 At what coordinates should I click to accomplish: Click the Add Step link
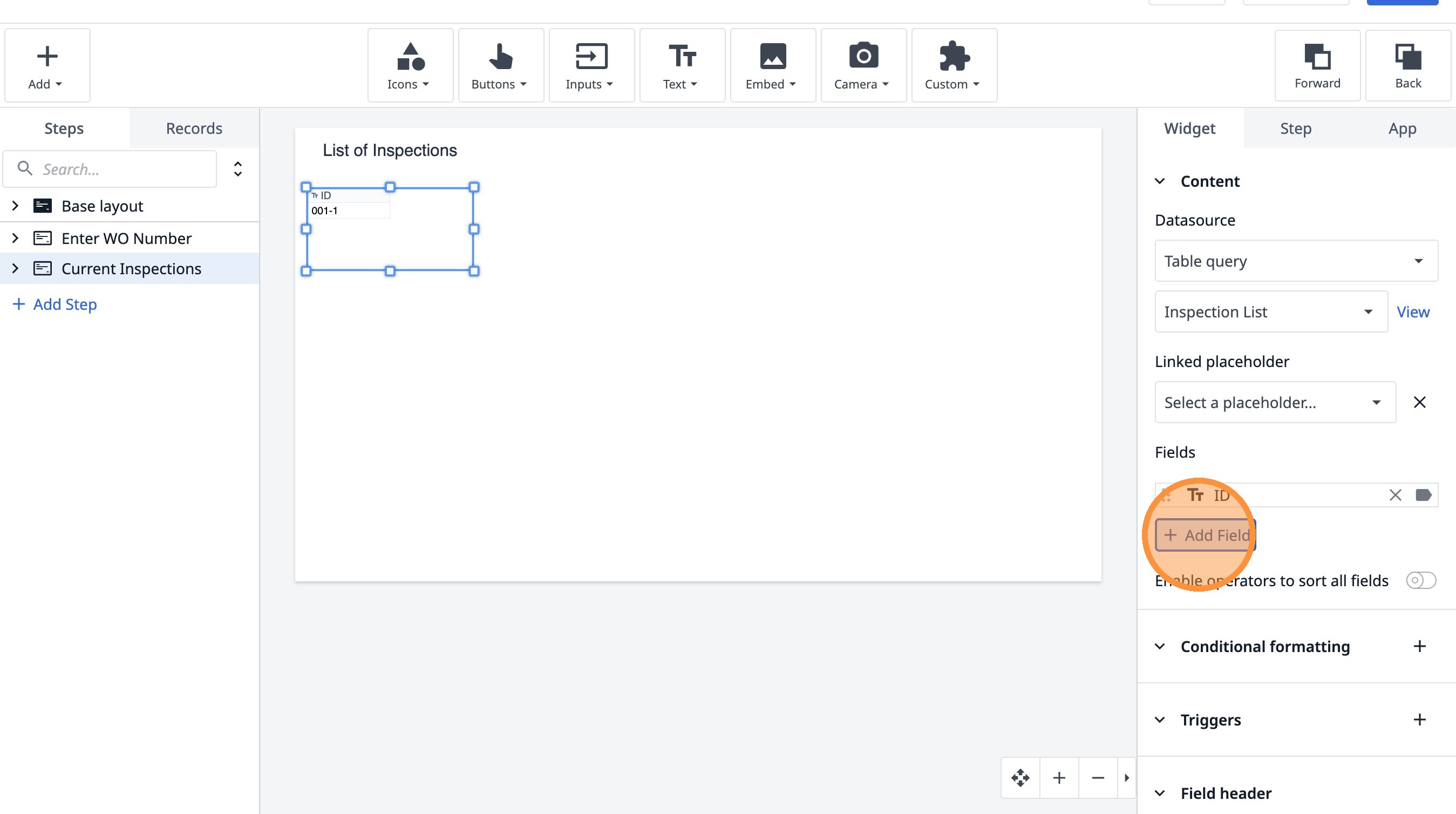point(55,304)
